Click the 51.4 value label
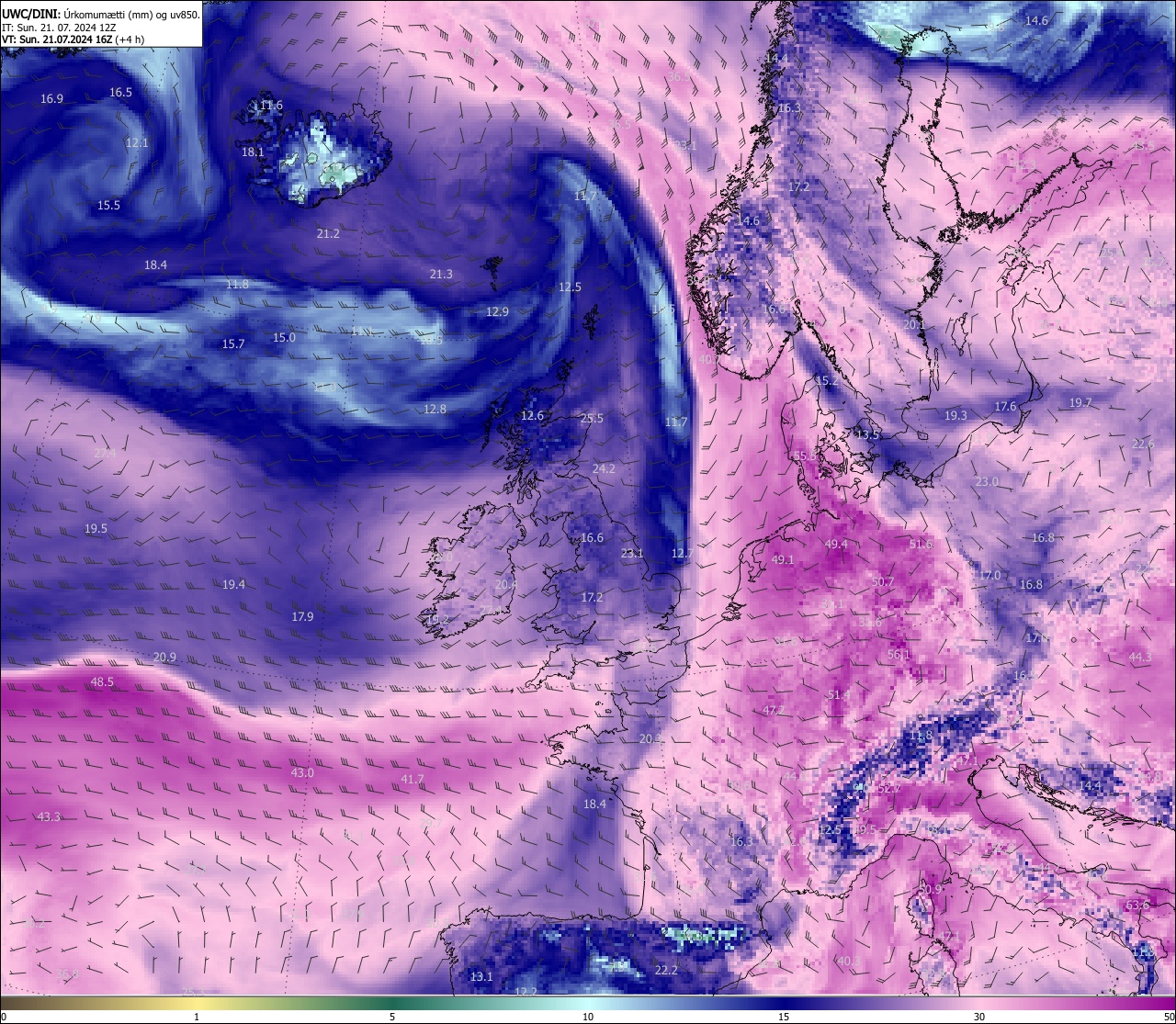Viewport: 1176px width, 1024px height. coord(839,695)
